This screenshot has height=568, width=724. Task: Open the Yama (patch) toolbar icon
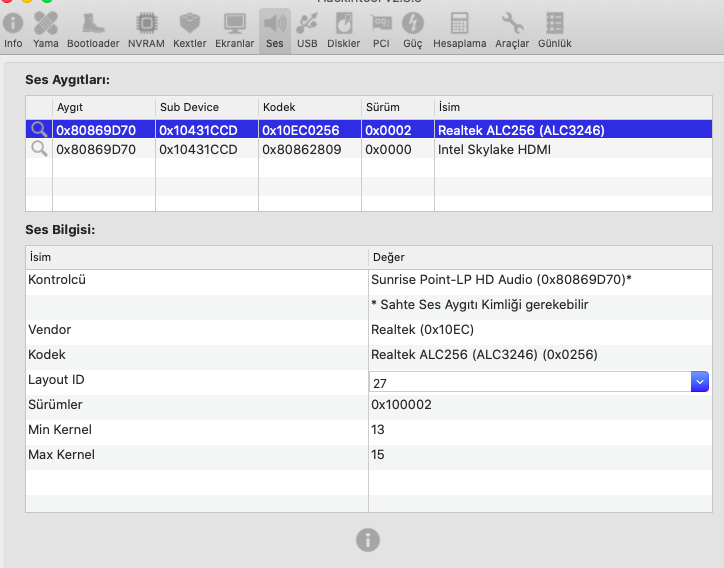coord(45,28)
